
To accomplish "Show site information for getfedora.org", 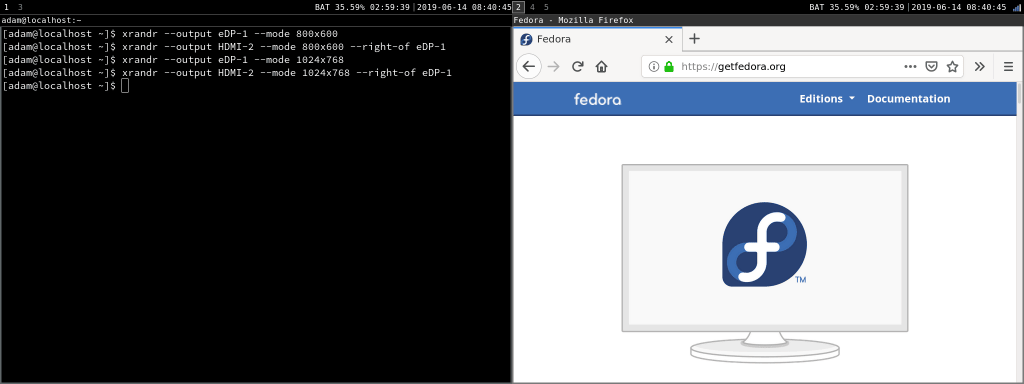I will click(x=654, y=67).
